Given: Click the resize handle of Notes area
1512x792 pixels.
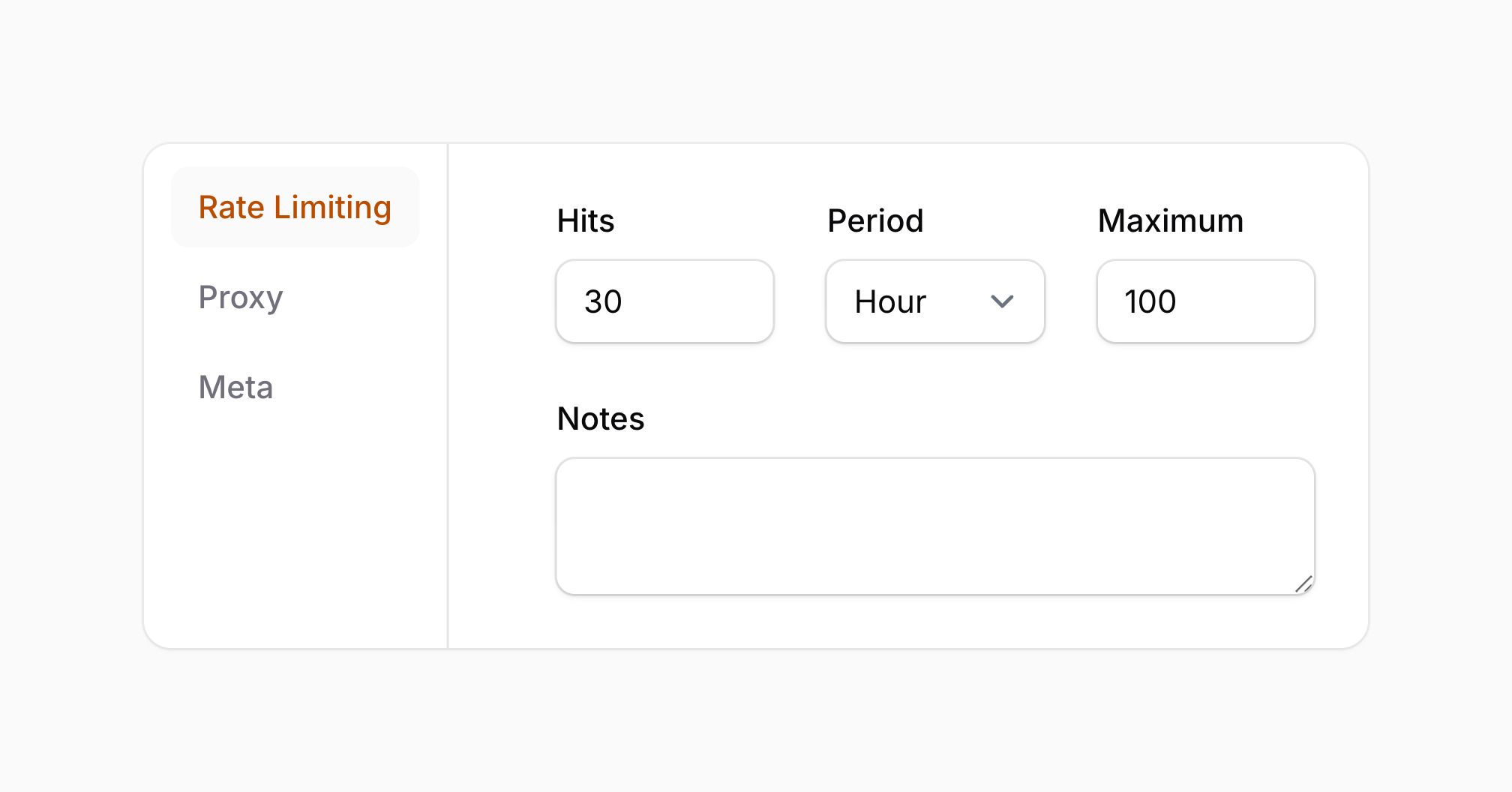Looking at the screenshot, I should pos(1305,582).
